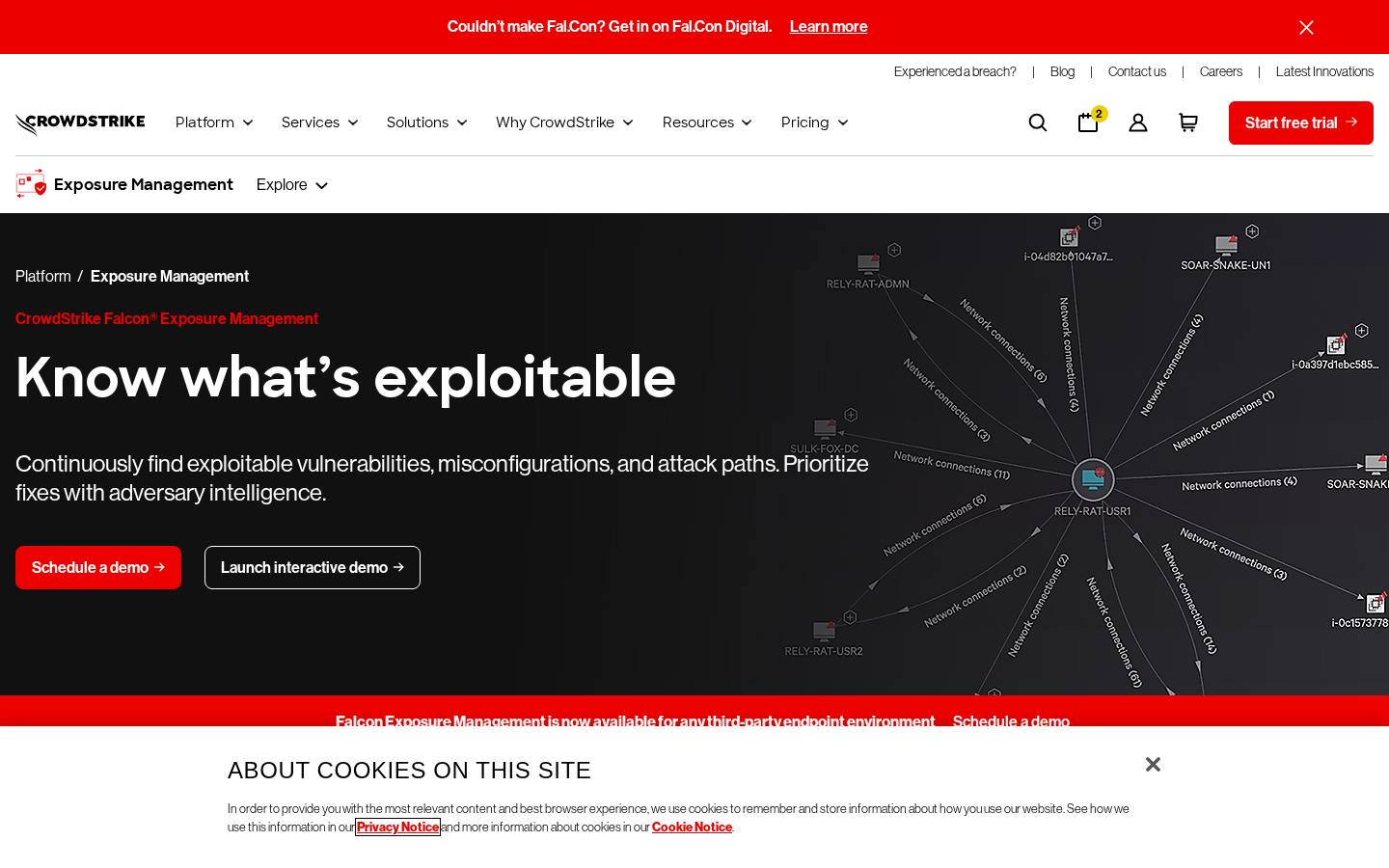
Task: Click Schedule a demo in the red strip
Action: click(x=1011, y=720)
